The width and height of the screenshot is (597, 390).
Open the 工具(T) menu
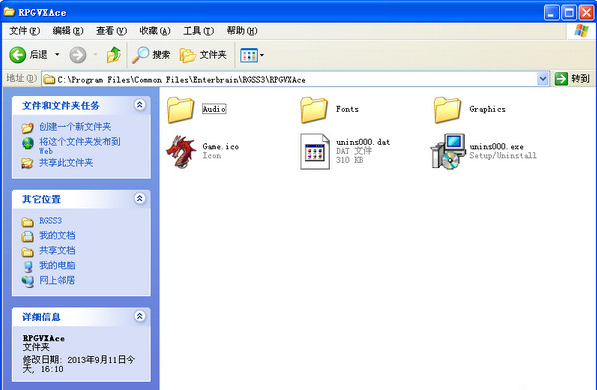coord(198,30)
